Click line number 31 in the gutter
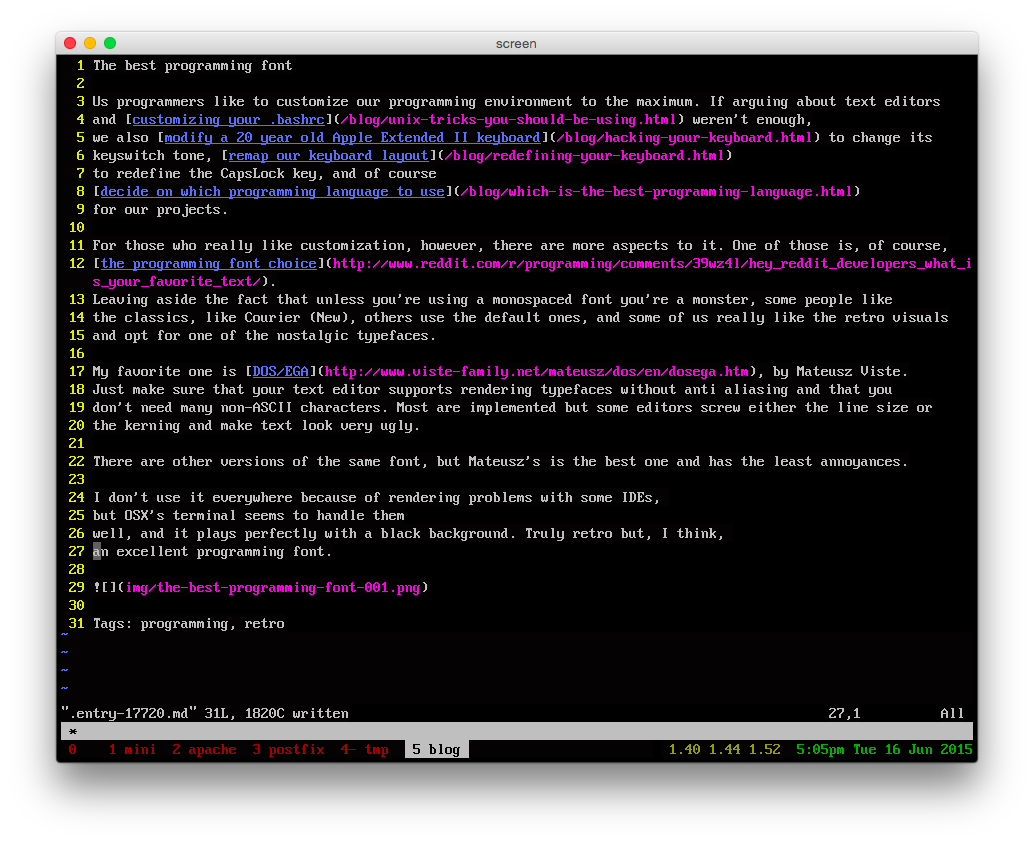This screenshot has width=1034, height=843. click(76, 623)
